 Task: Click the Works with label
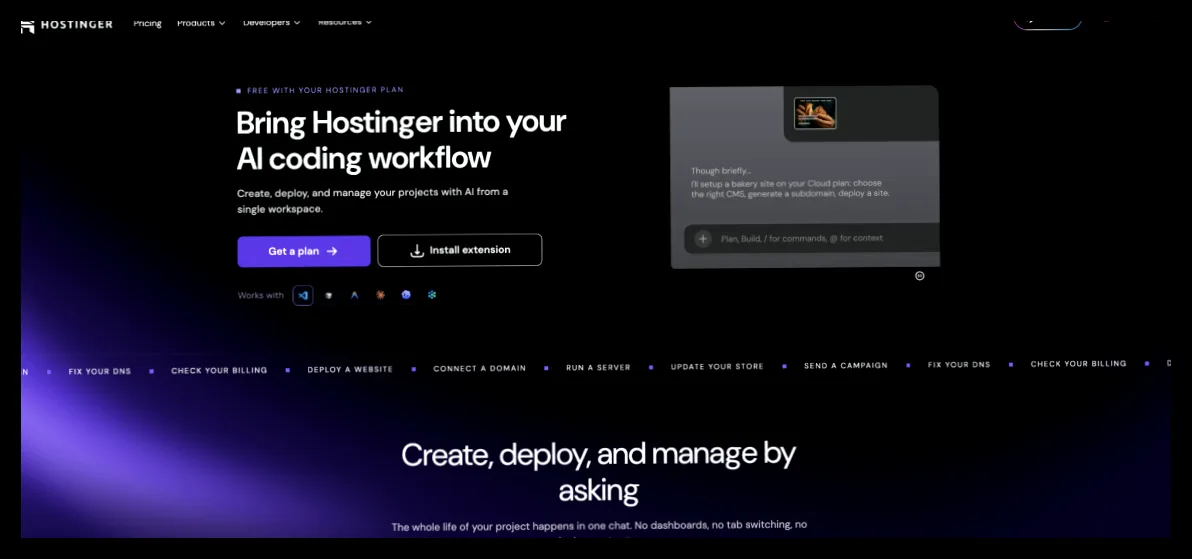pyautogui.click(x=260, y=295)
